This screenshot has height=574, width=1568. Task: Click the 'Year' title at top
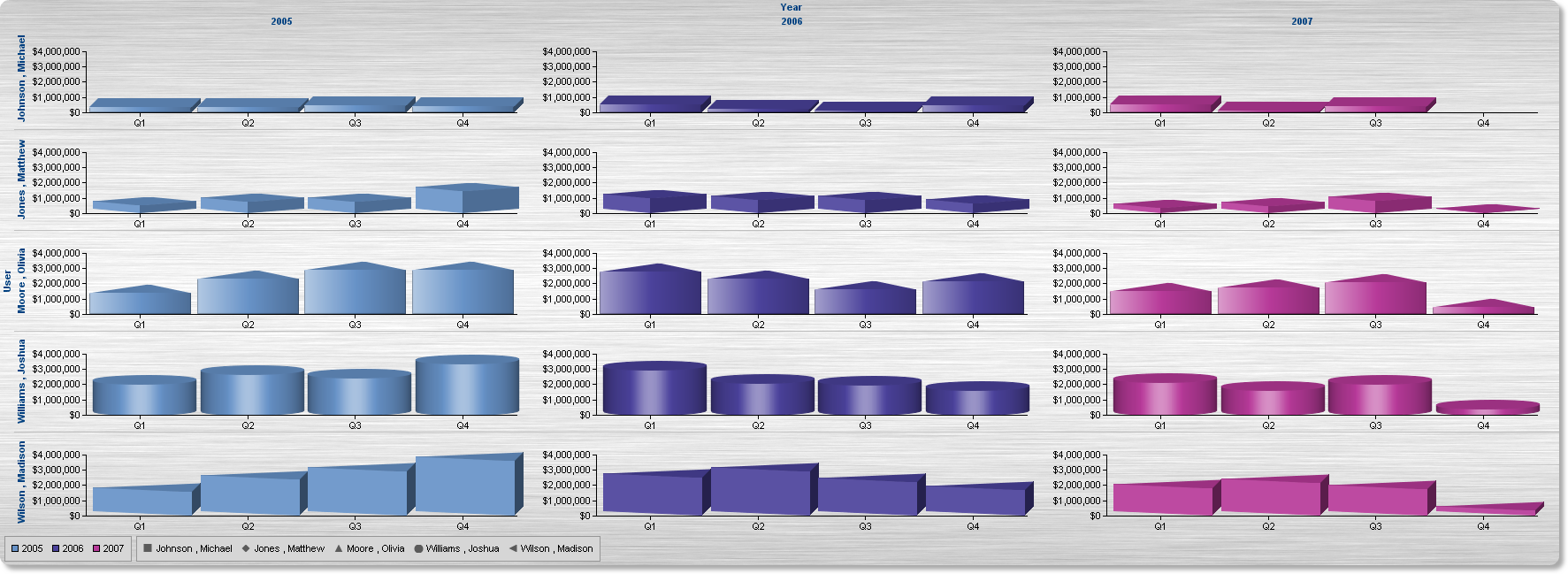point(792,7)
